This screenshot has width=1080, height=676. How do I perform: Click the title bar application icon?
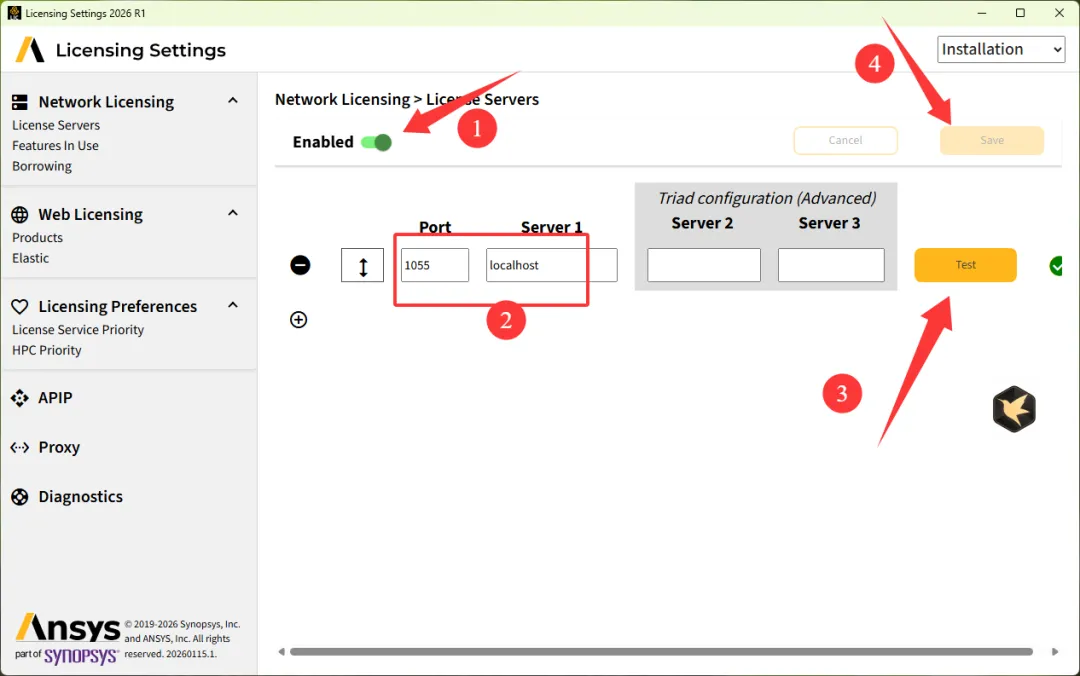(14, 13)
